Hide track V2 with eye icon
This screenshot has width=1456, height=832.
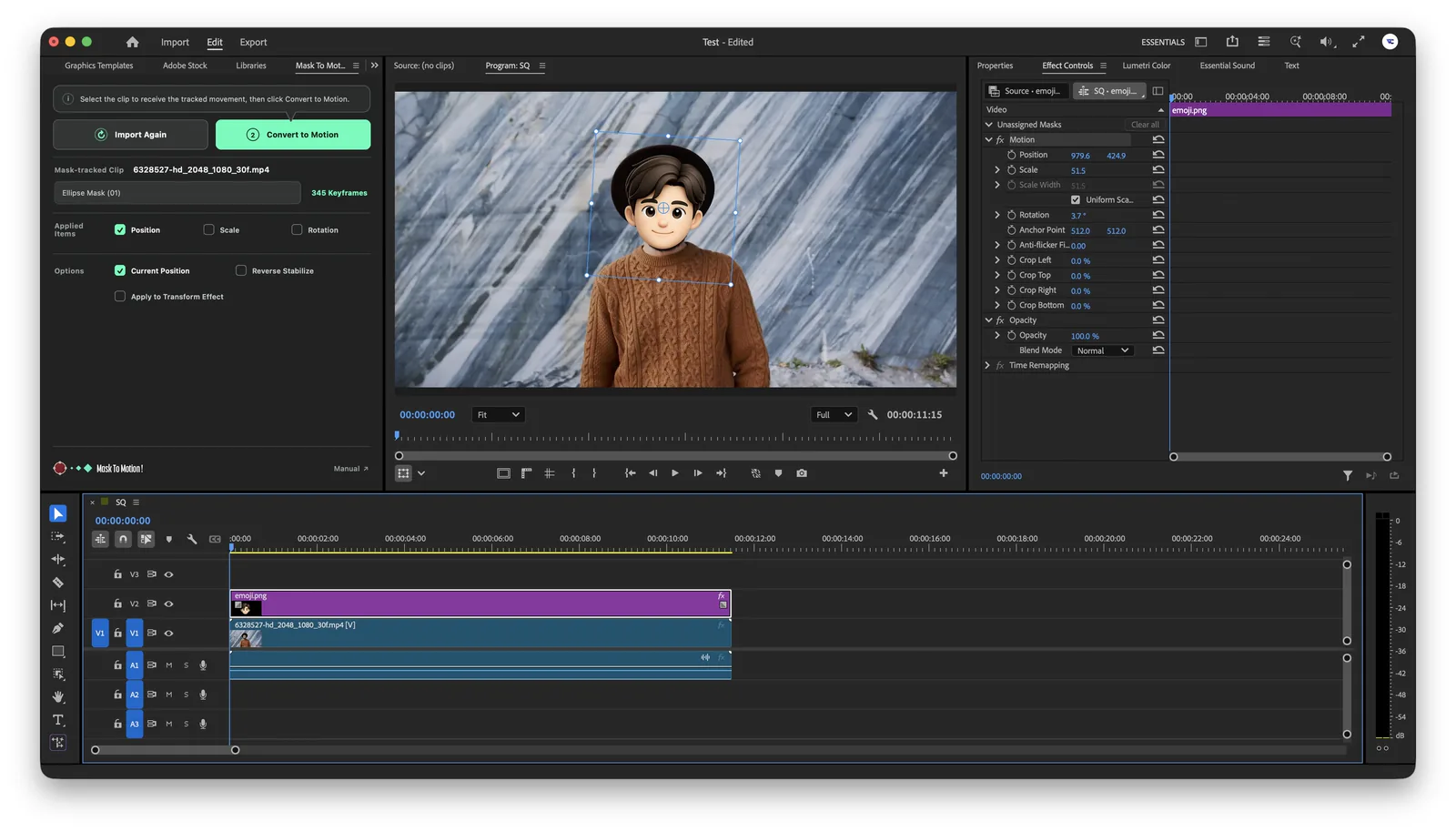coord(168,604)
